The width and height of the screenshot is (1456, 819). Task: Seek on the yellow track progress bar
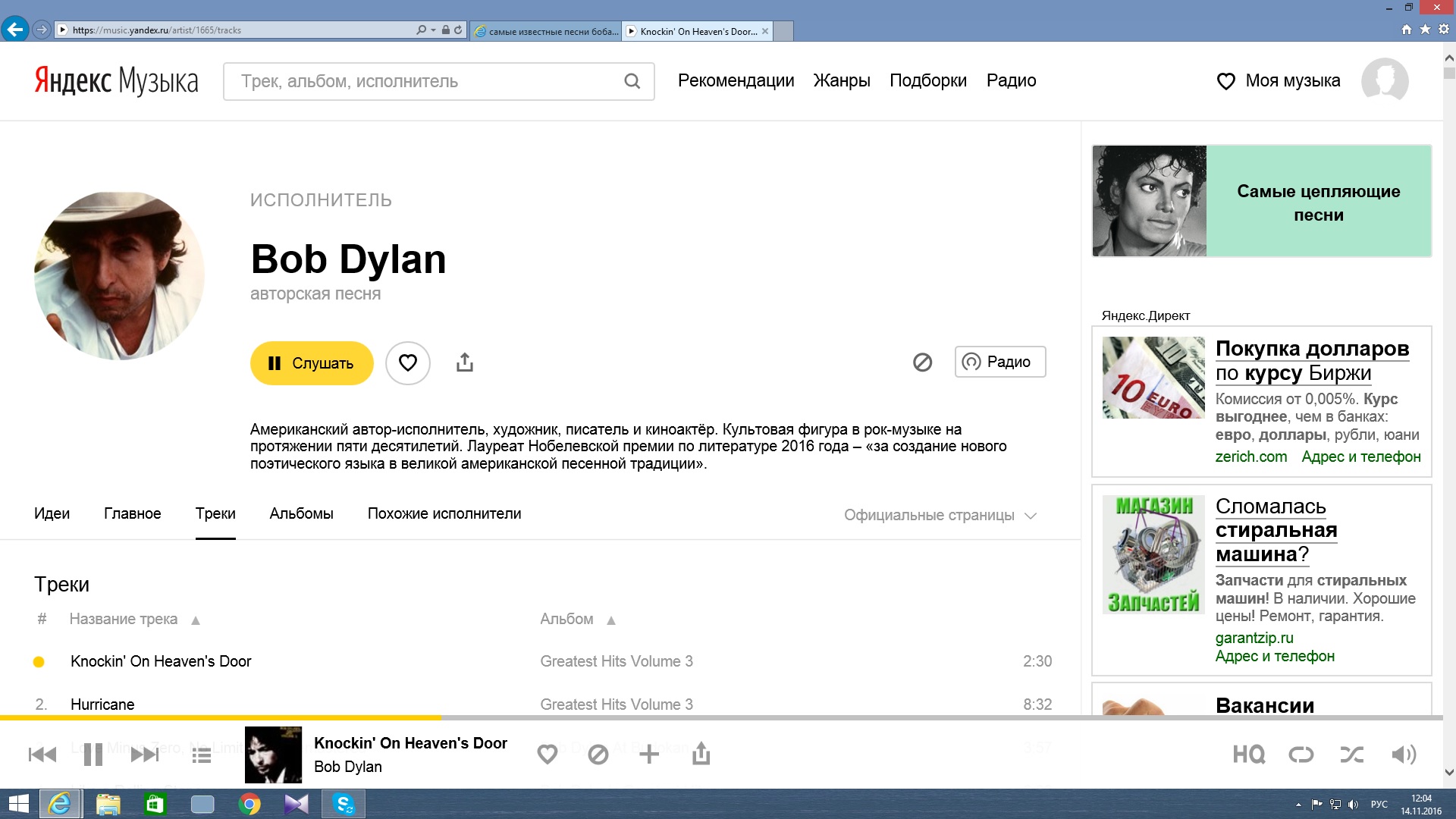(x=221, y=717)
